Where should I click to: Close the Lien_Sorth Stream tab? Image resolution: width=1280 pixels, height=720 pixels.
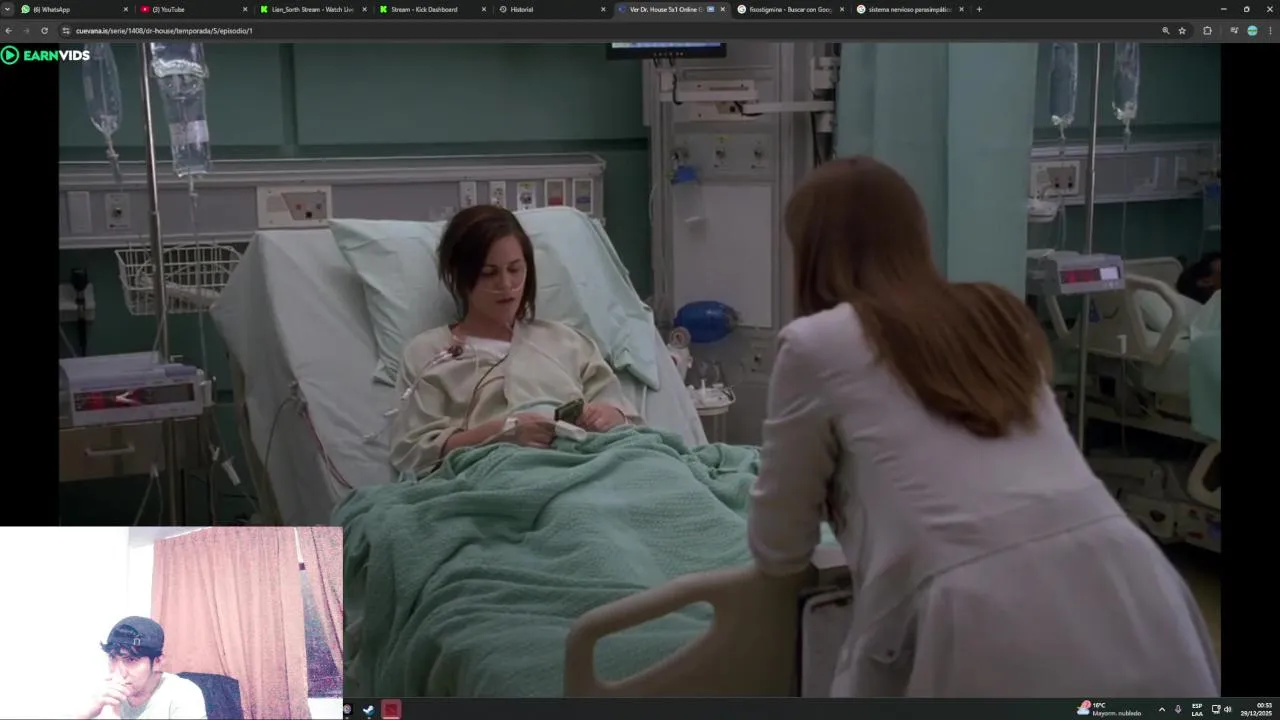[x=365, y=9]
